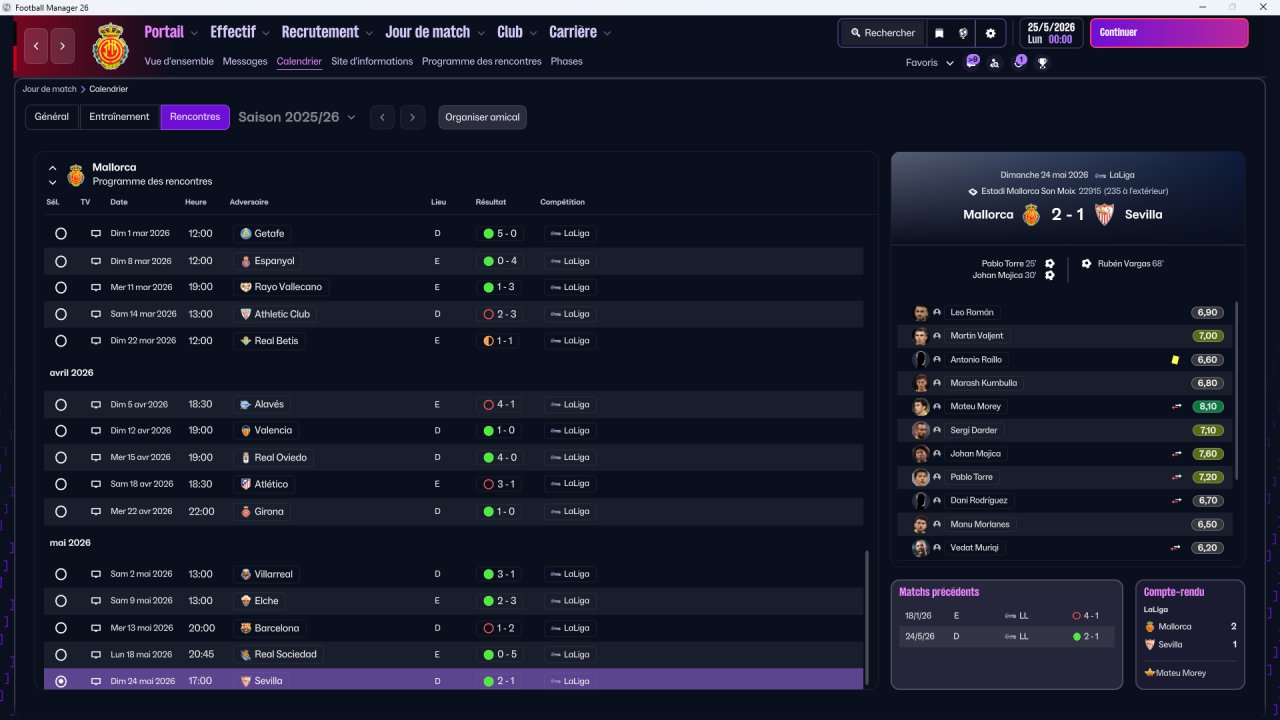
Task: Click Mateu Morey's player portrait
Action: click(921, 407)
